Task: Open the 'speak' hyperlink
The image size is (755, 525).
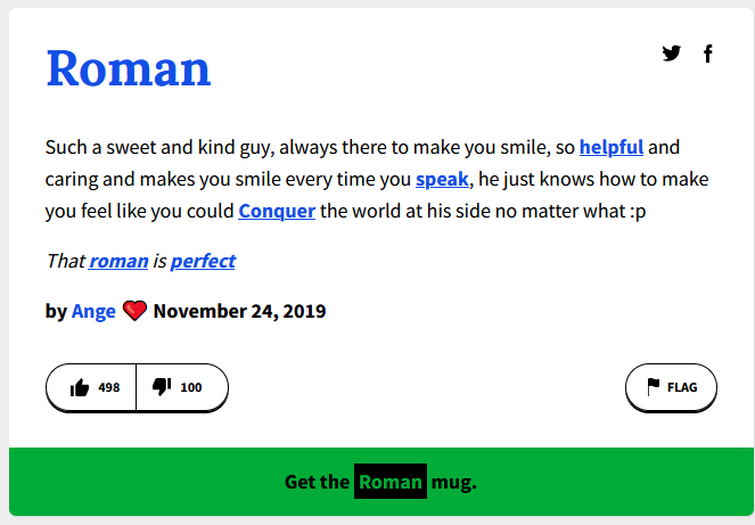Action: coord(442,179)
